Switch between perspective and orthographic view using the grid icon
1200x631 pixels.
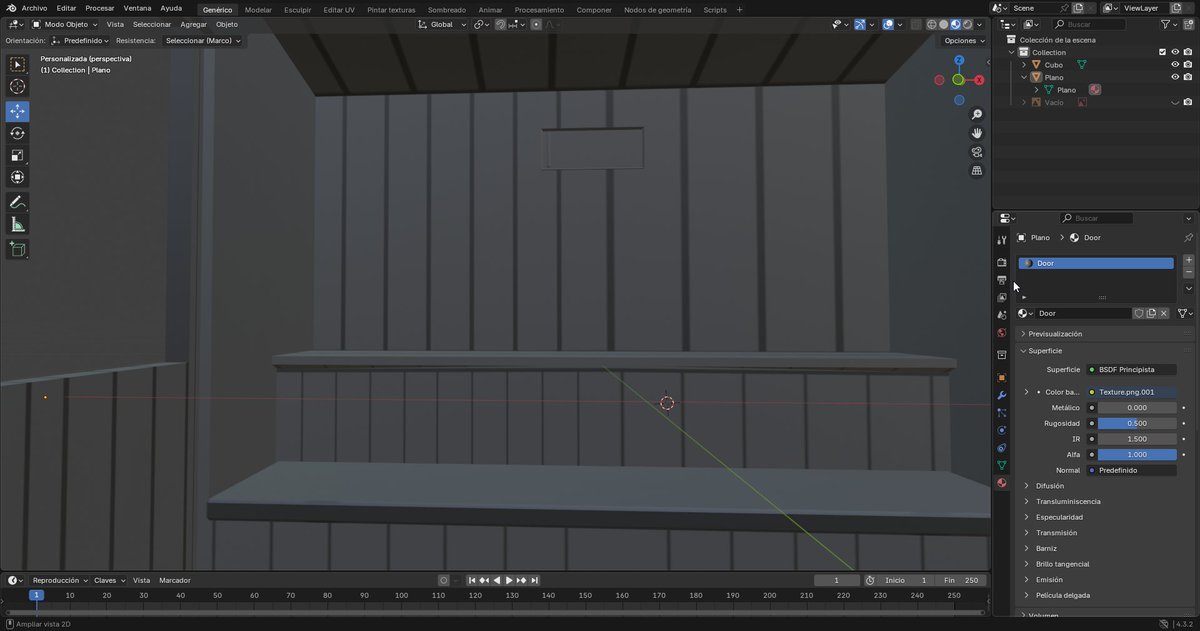(977, 171)
